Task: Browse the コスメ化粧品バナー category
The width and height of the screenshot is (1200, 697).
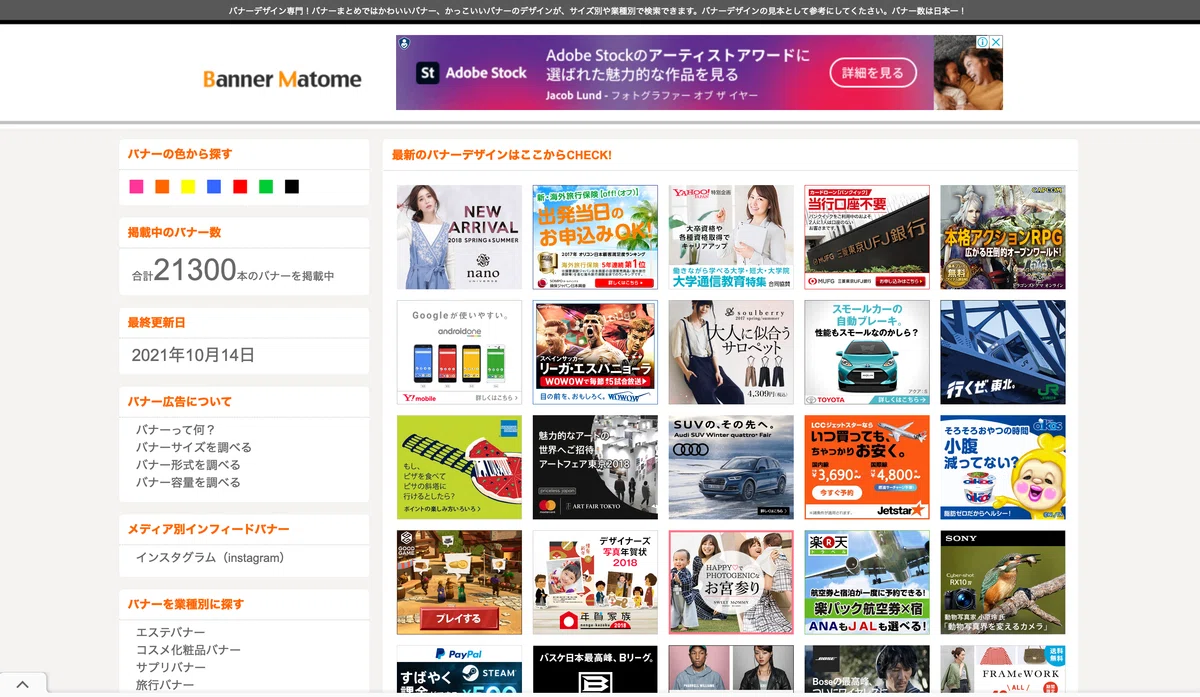Action: click(x=188, y=650)
